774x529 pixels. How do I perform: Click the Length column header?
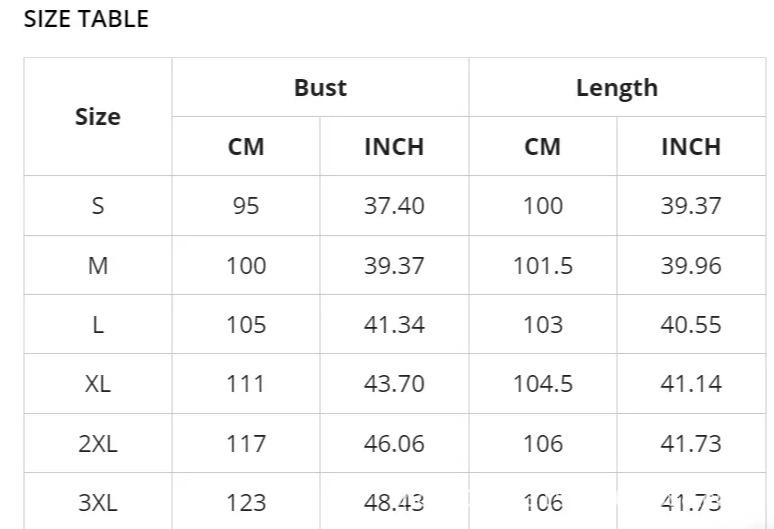[617, 88]
